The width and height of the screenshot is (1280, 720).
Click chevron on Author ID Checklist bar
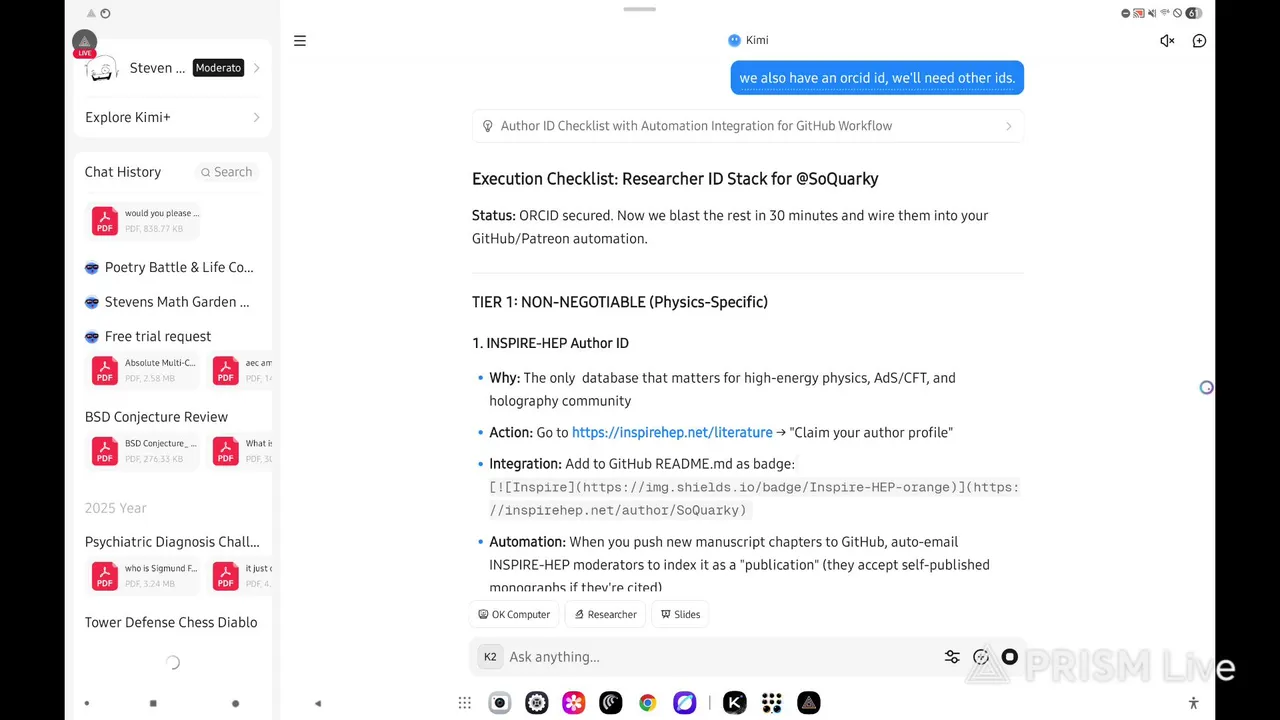point(1008,126)
